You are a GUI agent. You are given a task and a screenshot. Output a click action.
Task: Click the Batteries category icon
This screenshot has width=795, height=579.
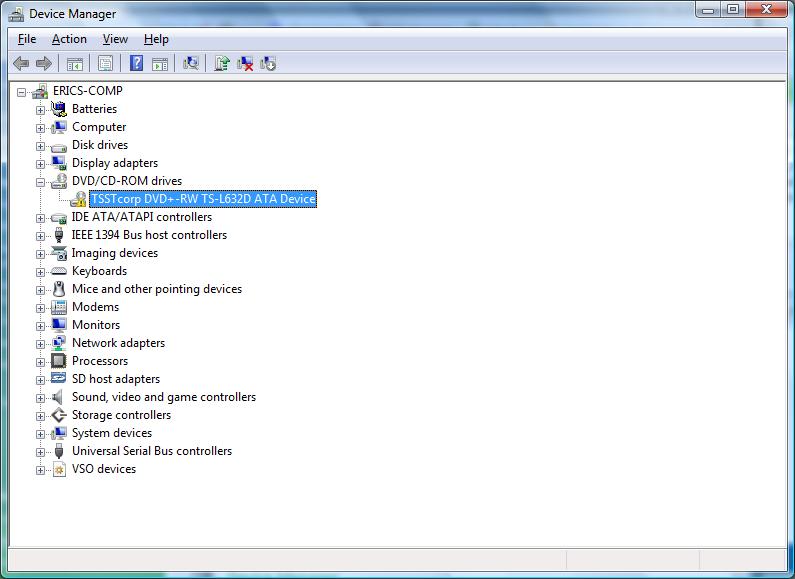59,109
